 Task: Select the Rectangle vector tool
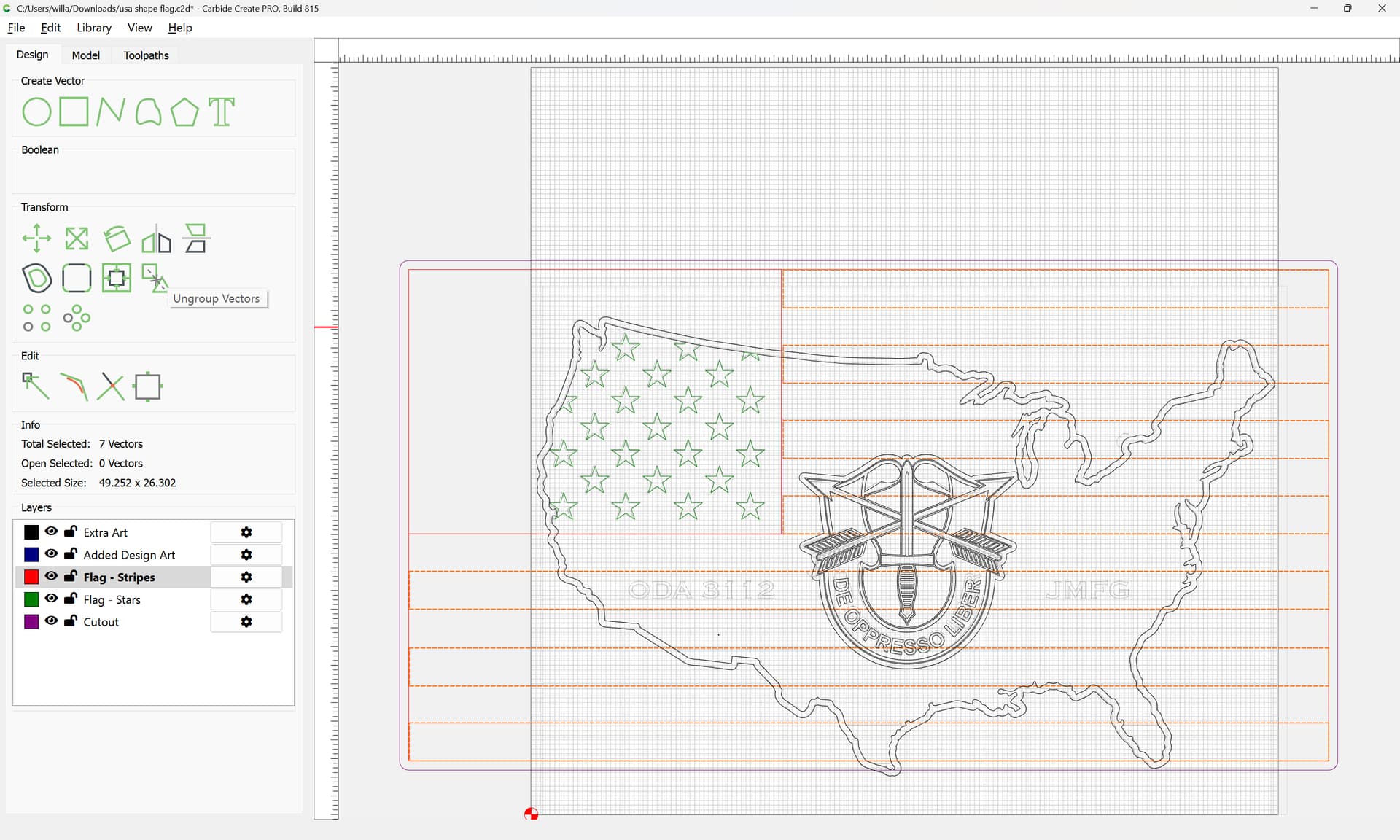(74, 112)
